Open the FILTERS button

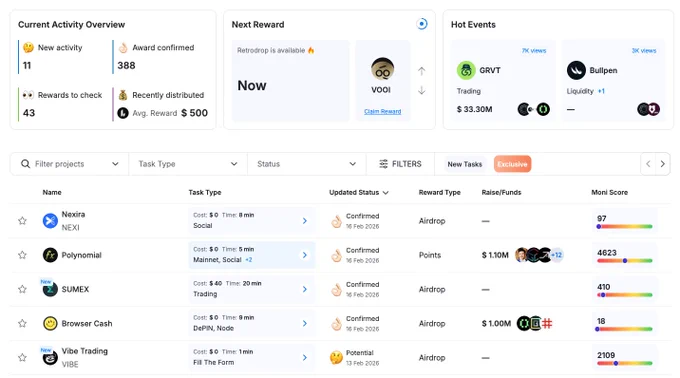(400, 164)
